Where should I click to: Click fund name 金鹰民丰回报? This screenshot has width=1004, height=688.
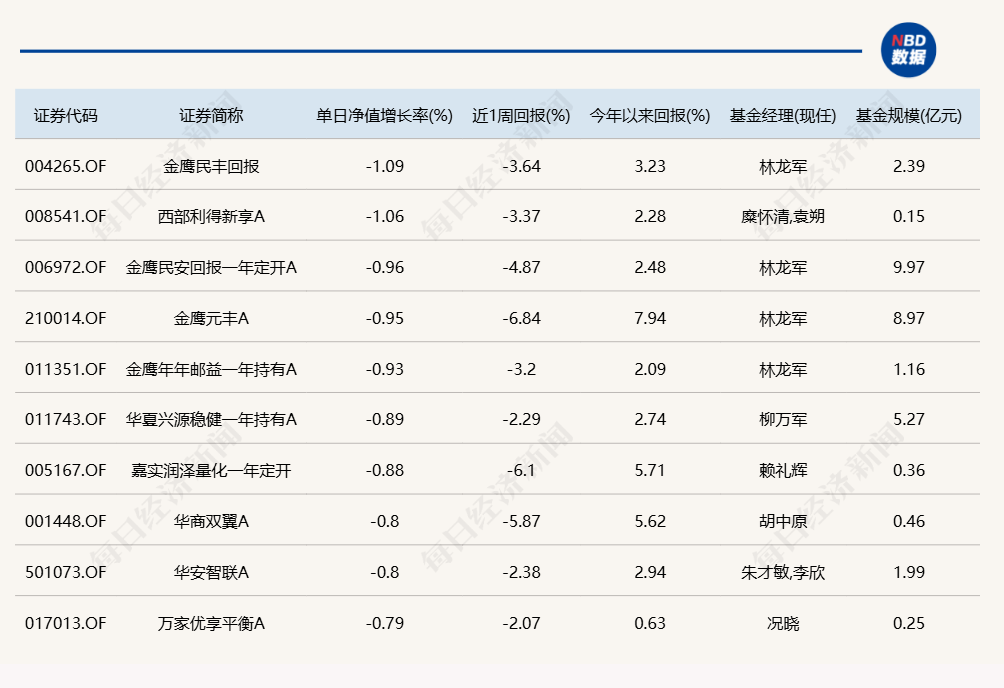[211, 166]
